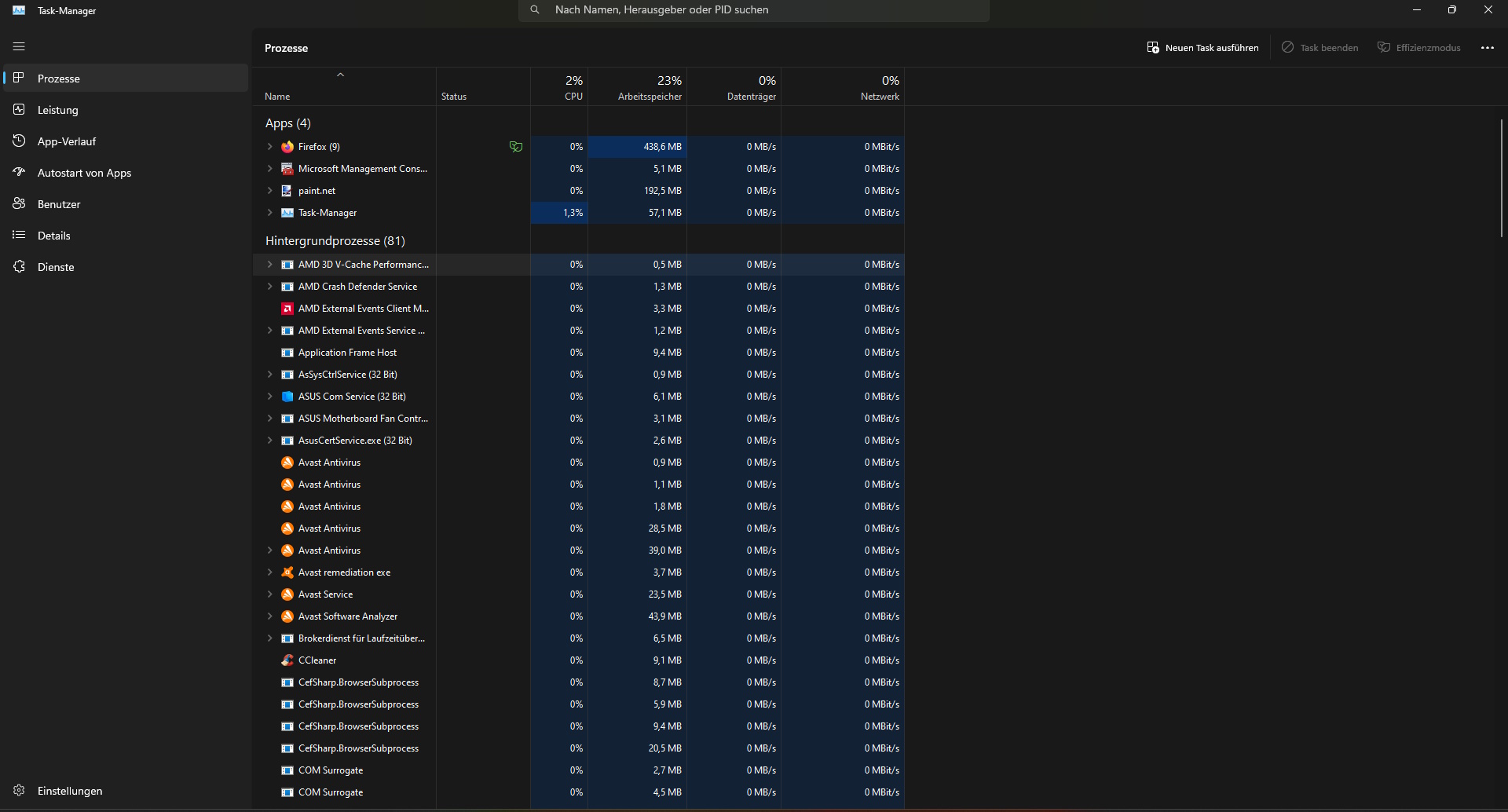Select the AMD External Events Service row
The height and width of the screenshot is (812, 1508).
tap(579, 331)
